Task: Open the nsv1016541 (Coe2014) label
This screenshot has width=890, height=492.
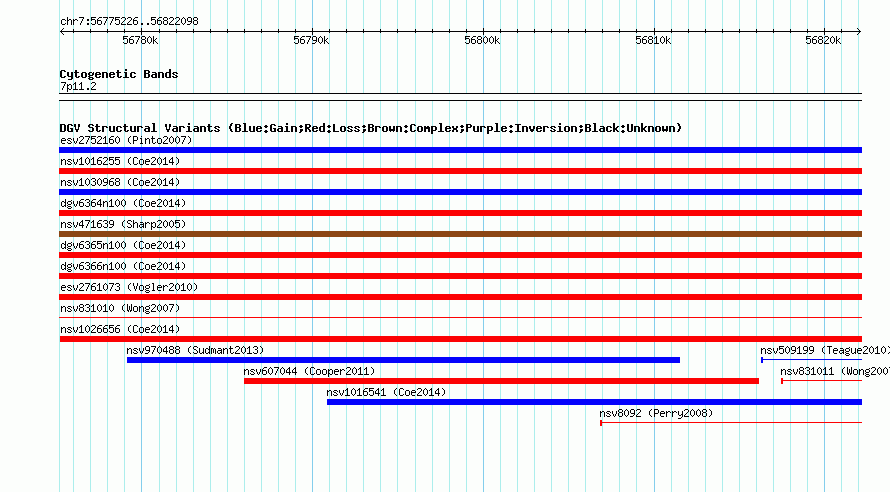Action: tap(386, 392)
